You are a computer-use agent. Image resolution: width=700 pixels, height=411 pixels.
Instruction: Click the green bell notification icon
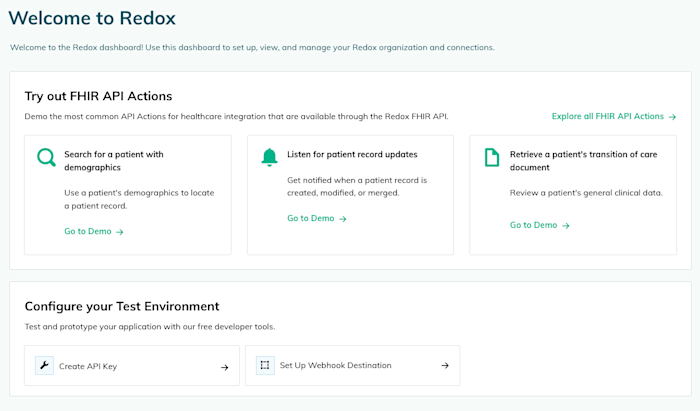click(269, 158)
